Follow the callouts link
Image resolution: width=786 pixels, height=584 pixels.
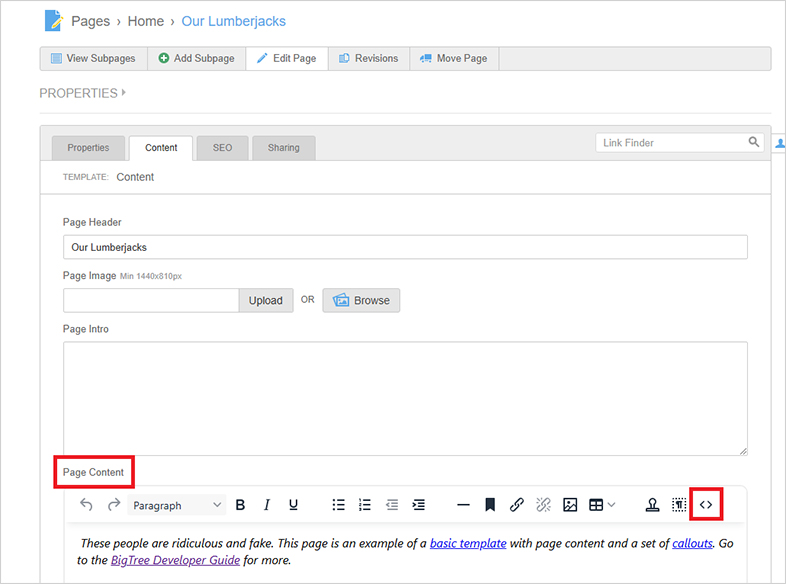[x=692, y=543]
